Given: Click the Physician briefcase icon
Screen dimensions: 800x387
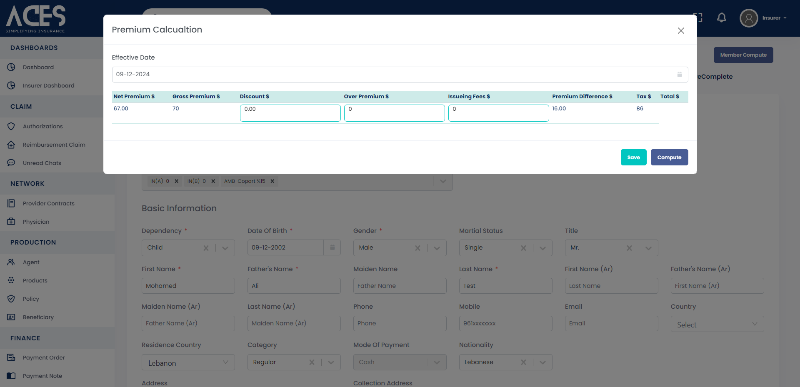Looking at the screenshot, I should pyautogui.click(x=11, y=222).
